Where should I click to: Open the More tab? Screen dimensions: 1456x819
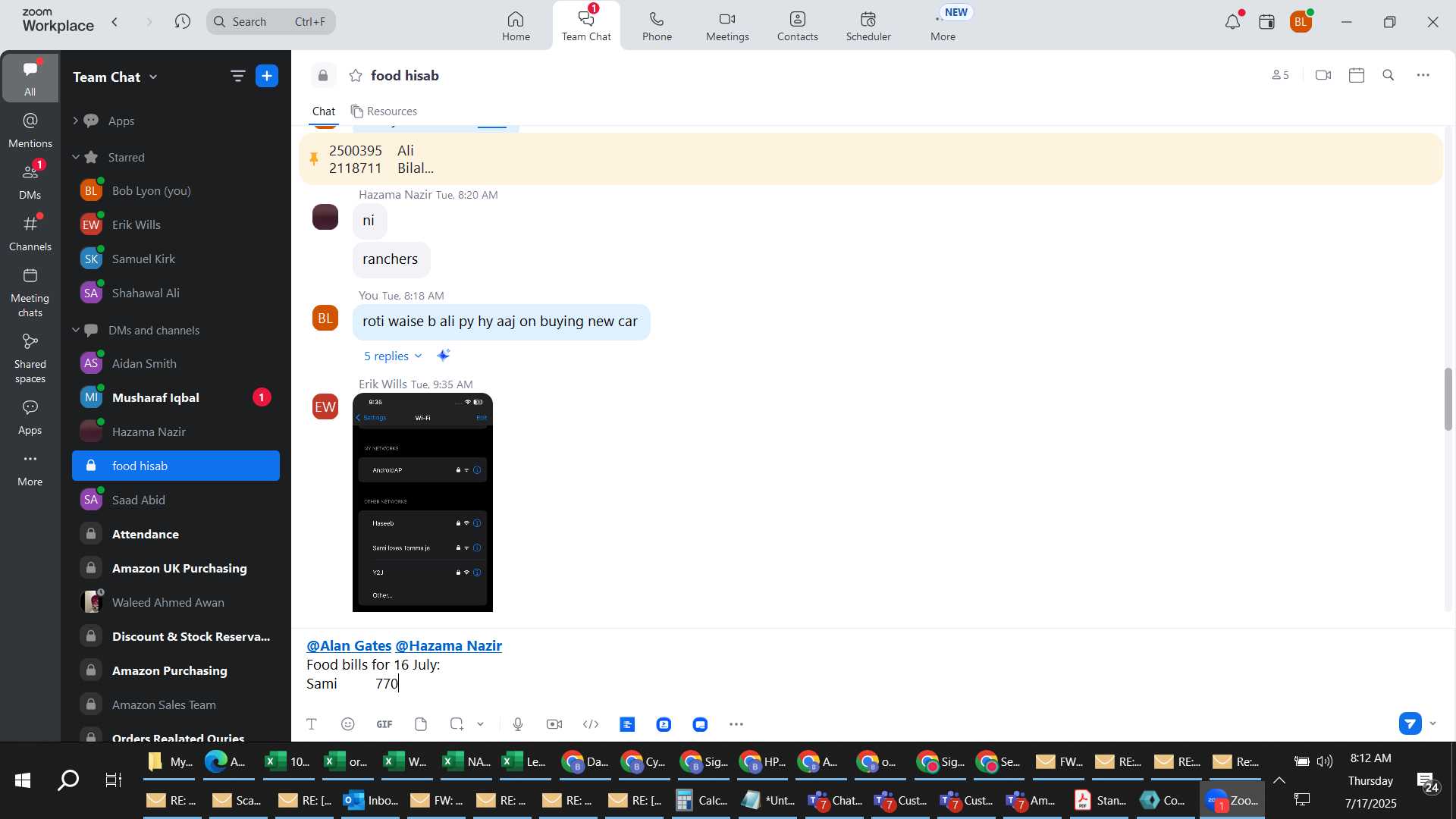click(943, 26)
